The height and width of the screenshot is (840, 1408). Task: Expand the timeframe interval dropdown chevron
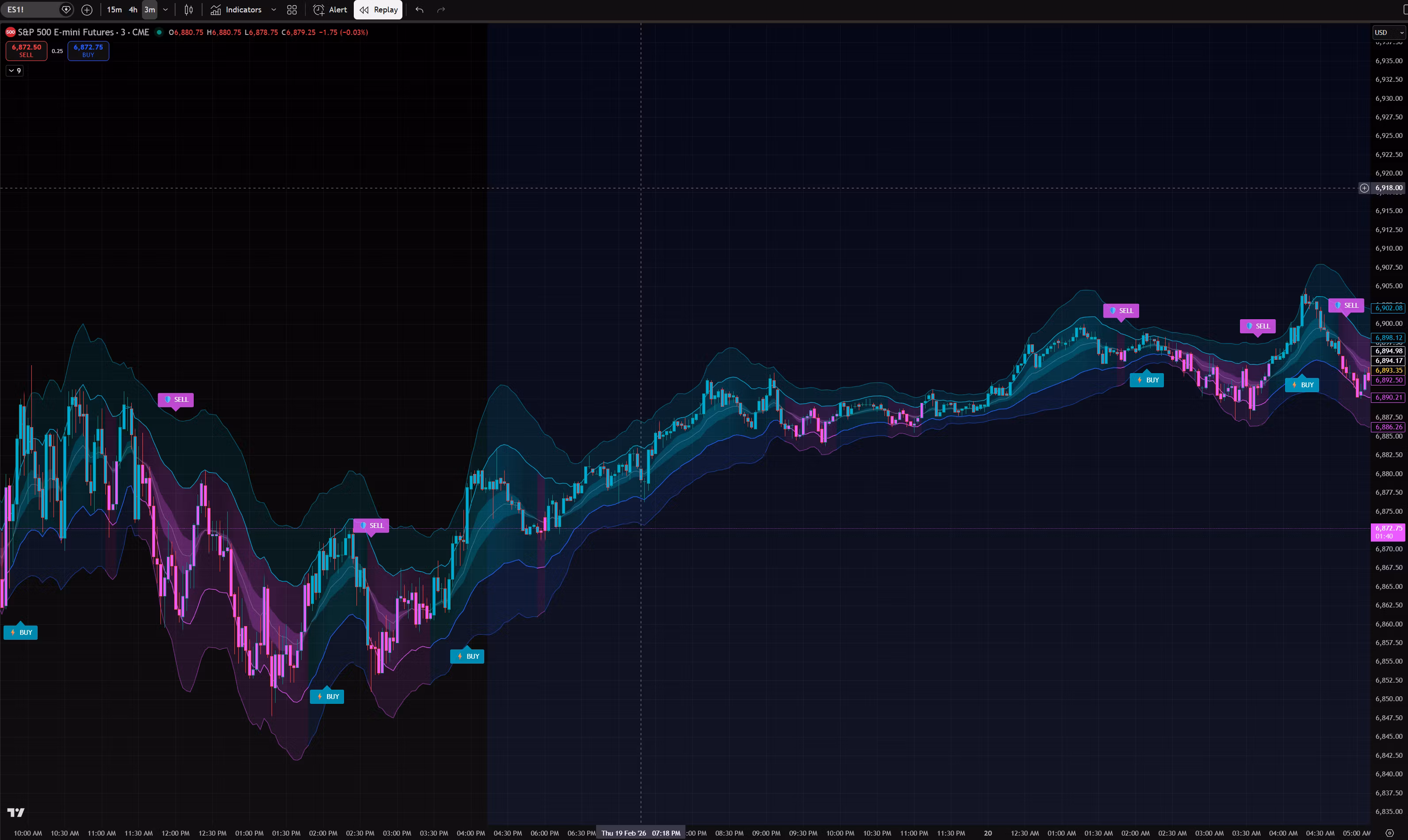[165, 10]
